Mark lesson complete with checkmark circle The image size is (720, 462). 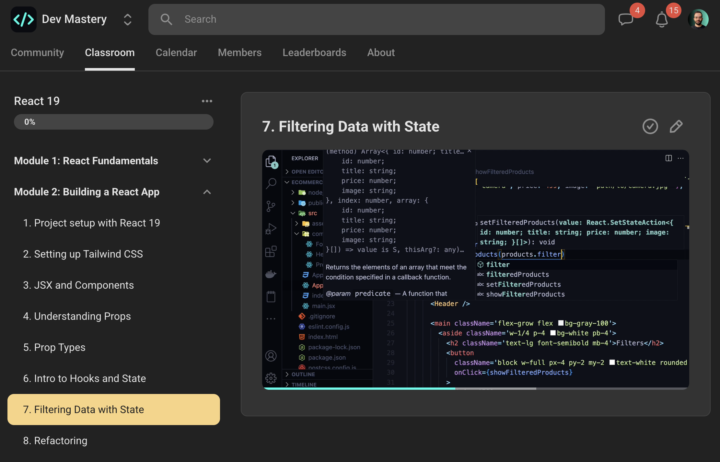point(650,126)
